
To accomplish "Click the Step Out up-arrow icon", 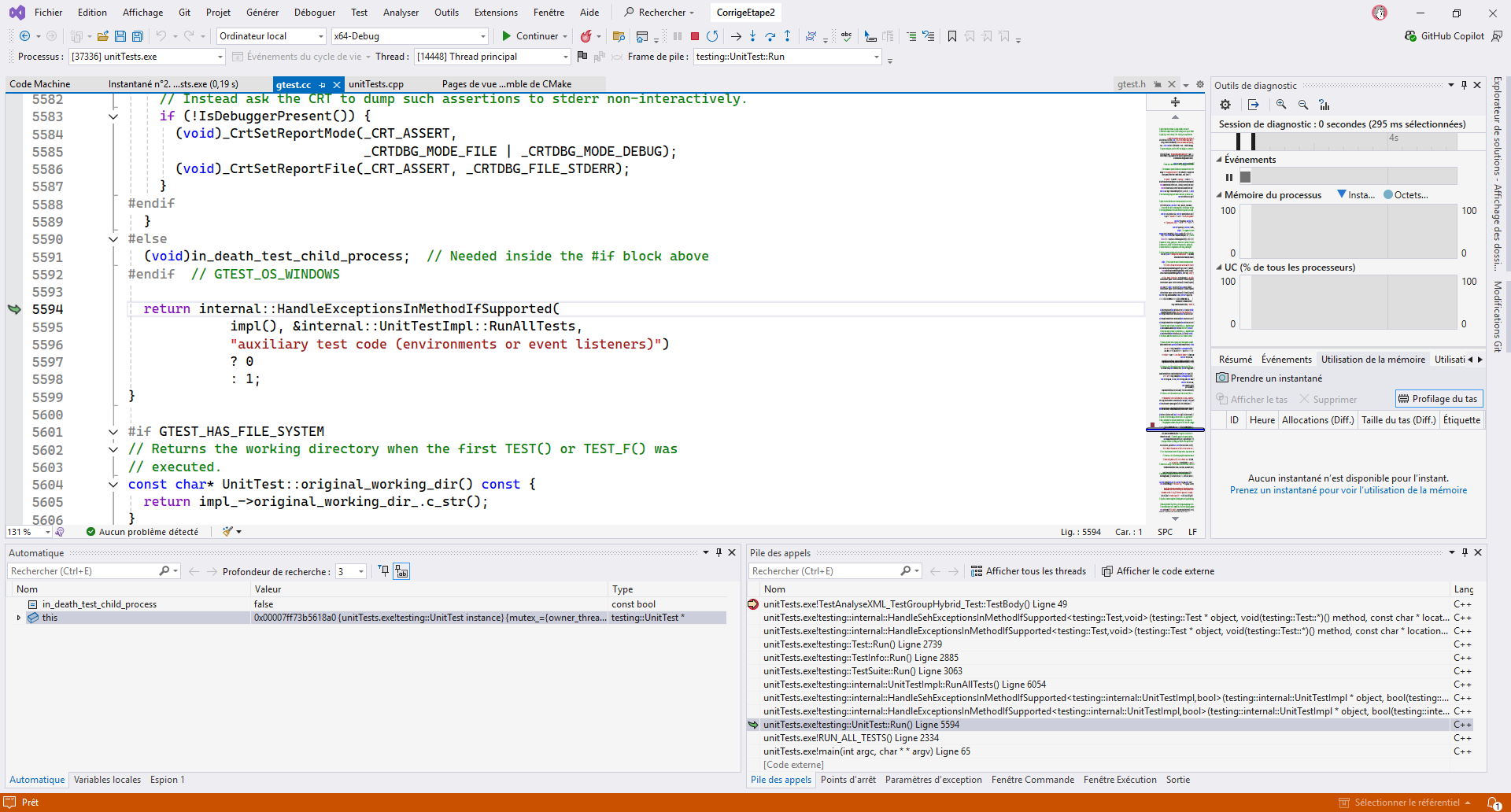I will (x=787, y=36).
